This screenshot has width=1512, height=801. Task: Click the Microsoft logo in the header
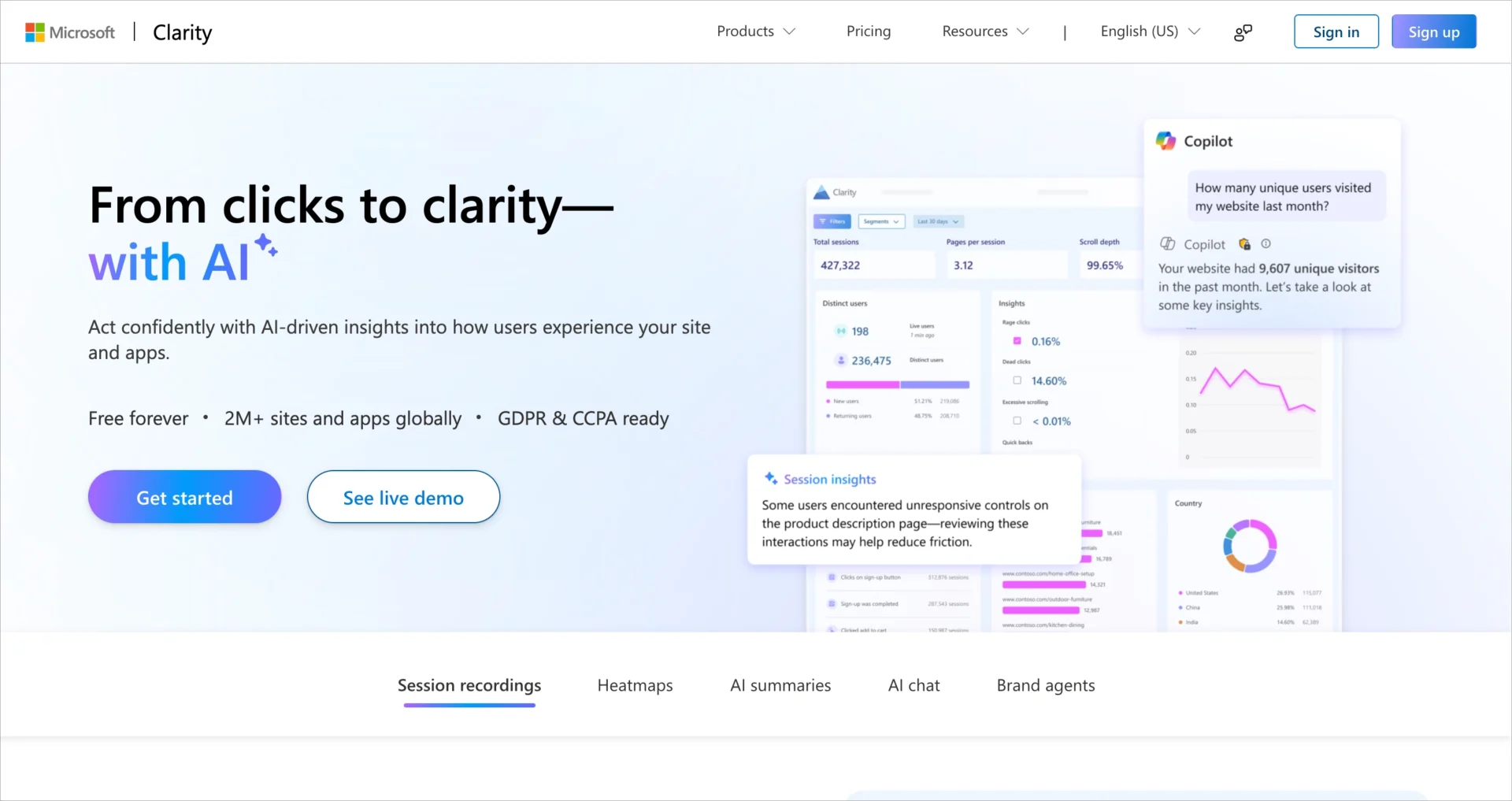[35, 32]
